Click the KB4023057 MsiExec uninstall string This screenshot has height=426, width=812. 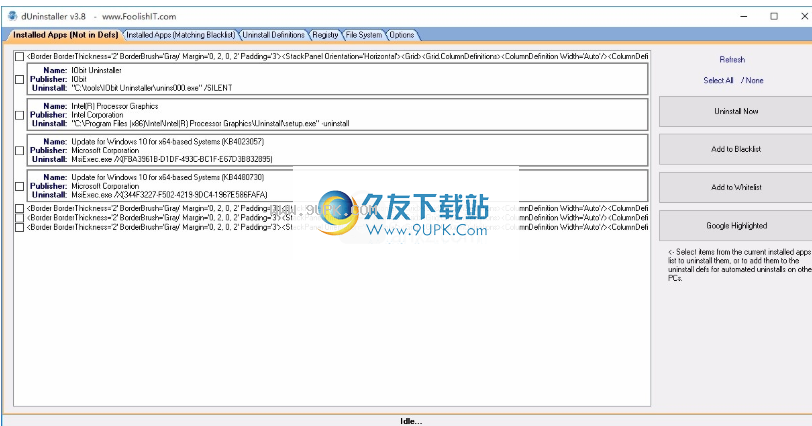click(172, 159)
